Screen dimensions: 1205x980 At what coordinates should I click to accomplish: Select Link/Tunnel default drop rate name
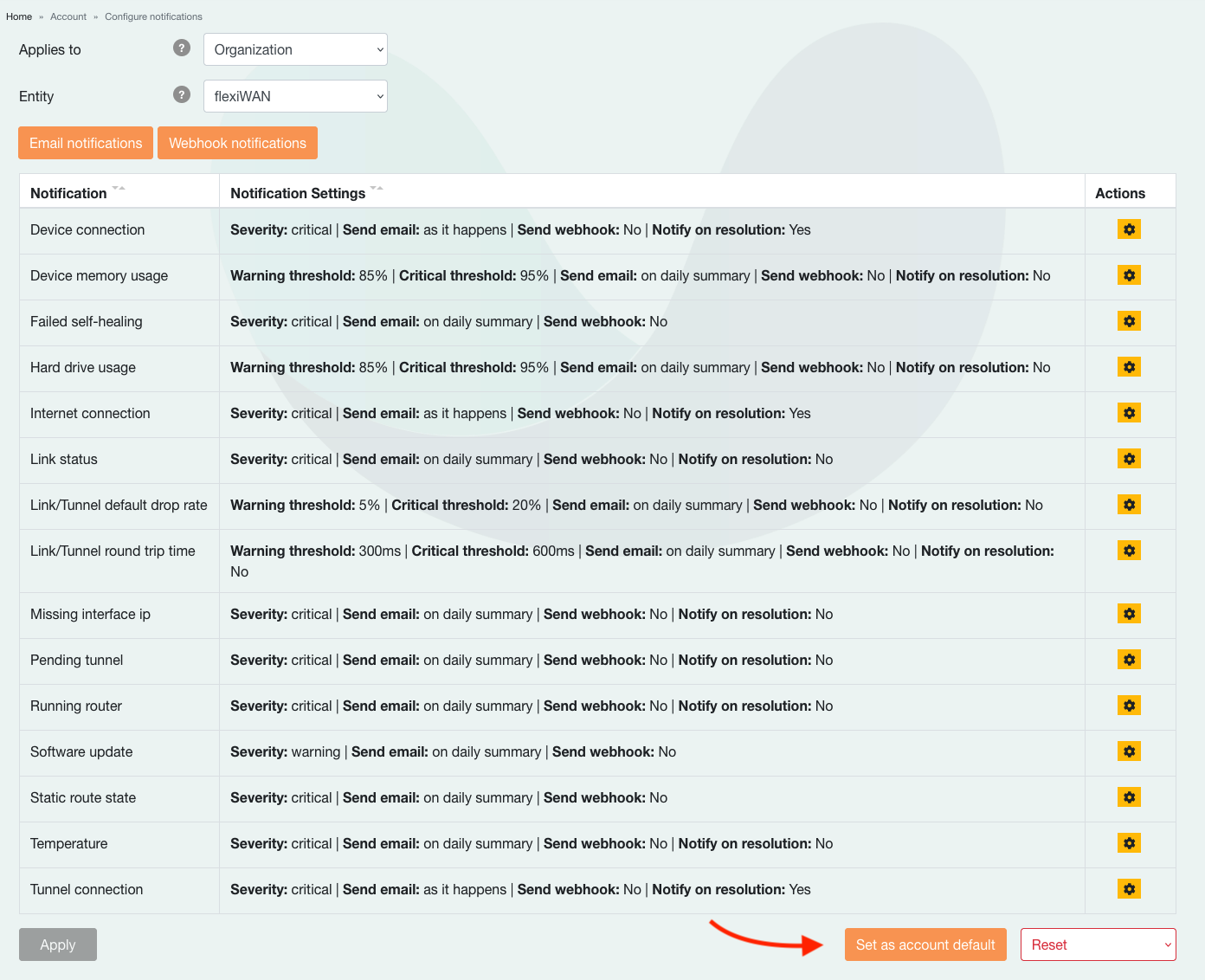click(x=119, y=505)
